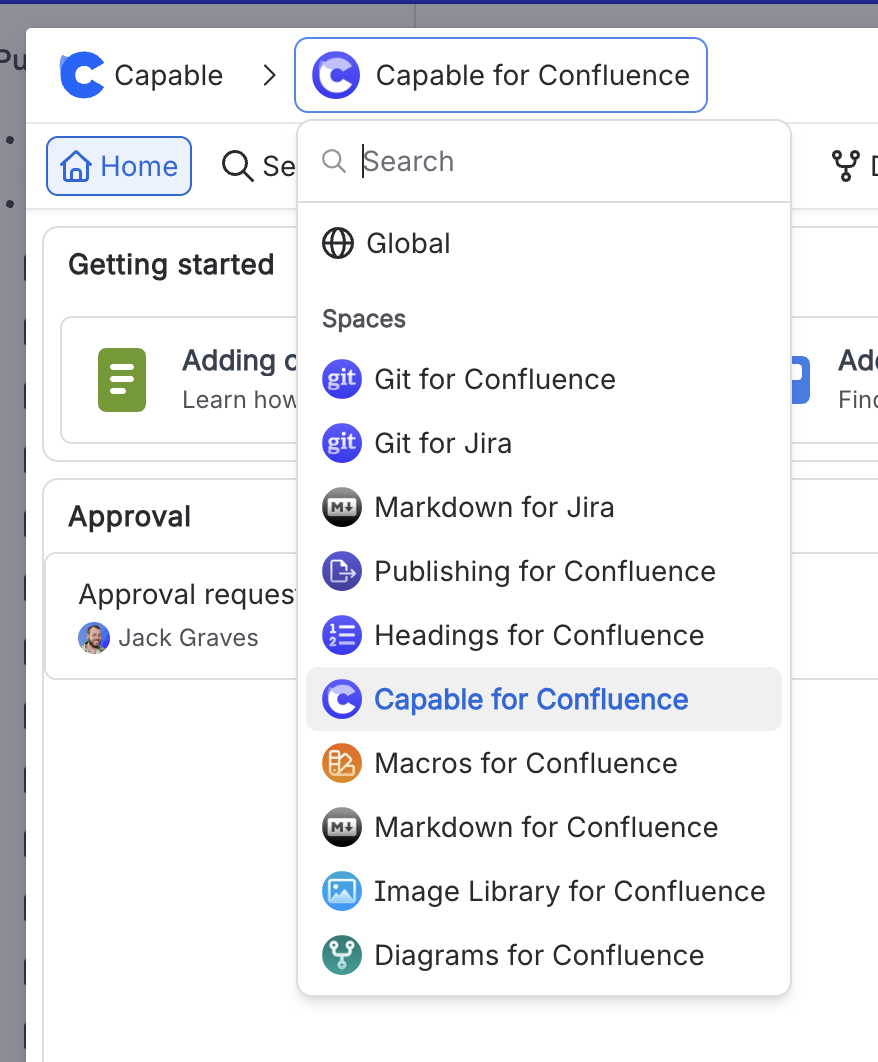The width and height of the screenshot is (878, 1062).
Task: Click the breadcrumb chevron after Capable
Action: point(268,76)
